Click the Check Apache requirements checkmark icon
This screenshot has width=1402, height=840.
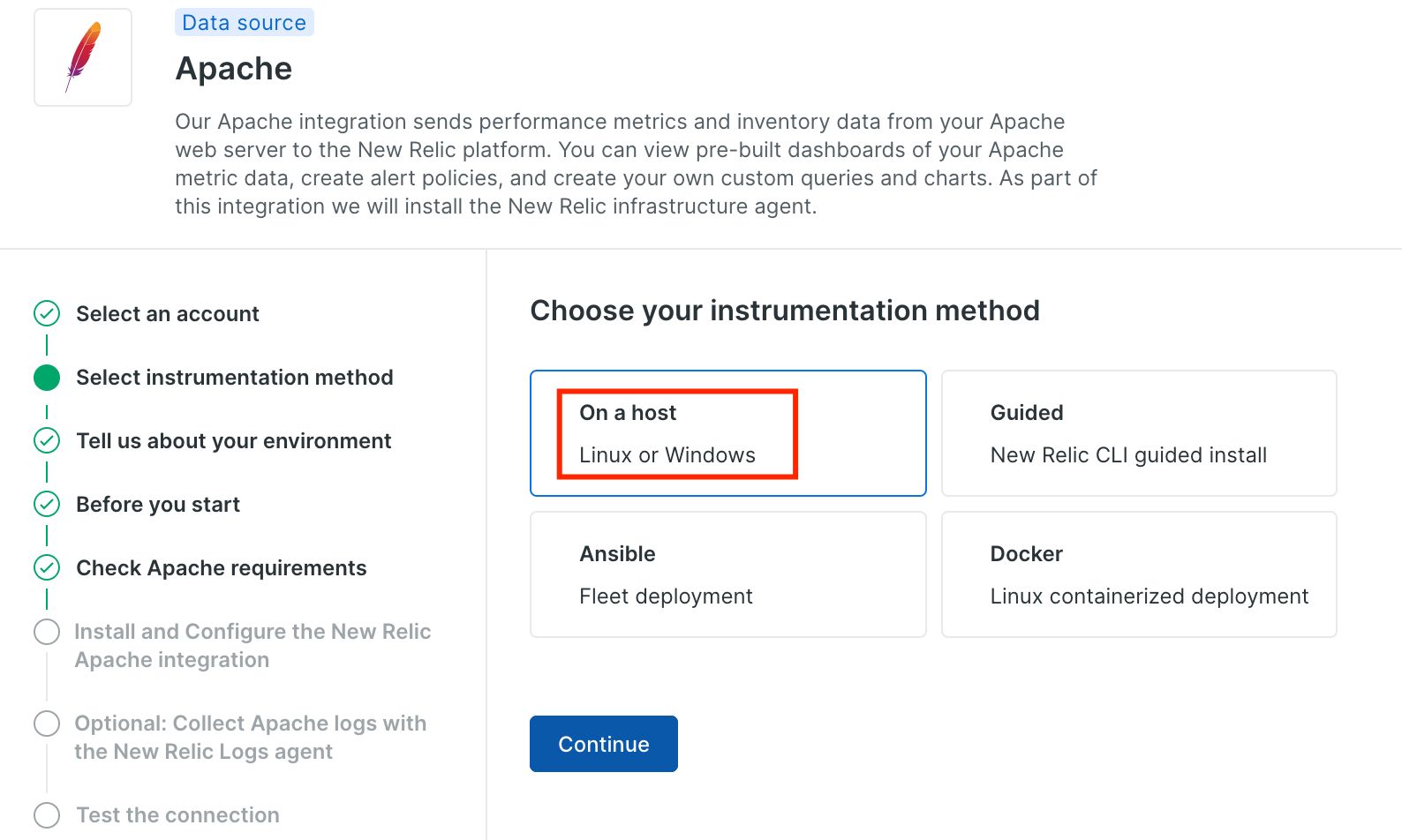[x=47, y=567]
